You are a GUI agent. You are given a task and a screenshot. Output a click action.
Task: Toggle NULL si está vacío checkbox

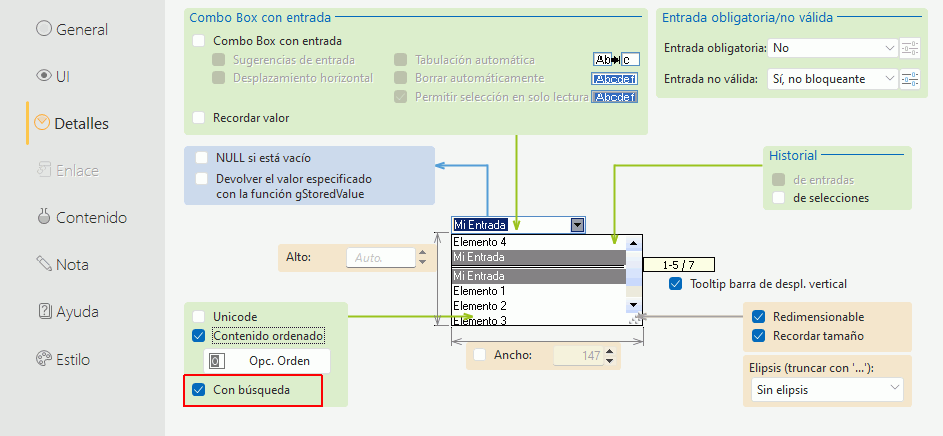201,158
